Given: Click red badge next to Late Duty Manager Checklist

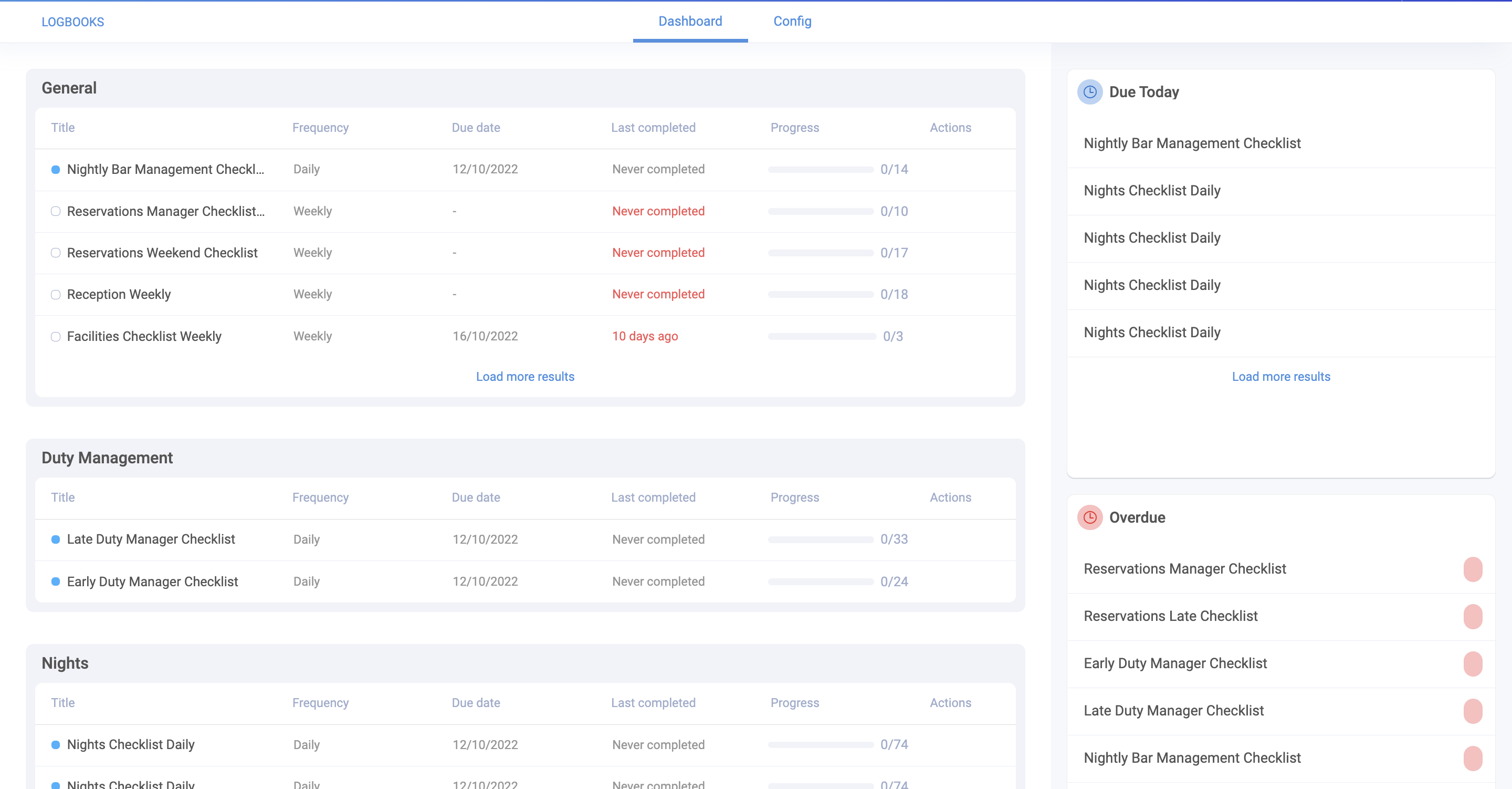Looking at the screenshot, I should (x=1473, y=710).
